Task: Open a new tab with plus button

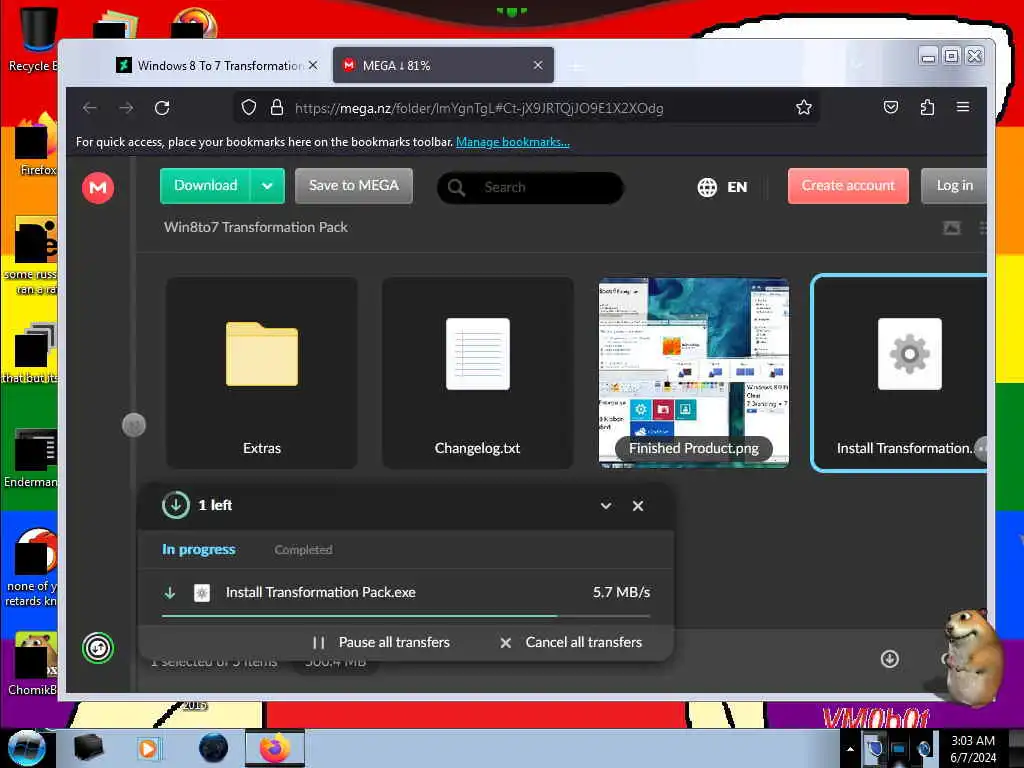Action: point(577,66)
